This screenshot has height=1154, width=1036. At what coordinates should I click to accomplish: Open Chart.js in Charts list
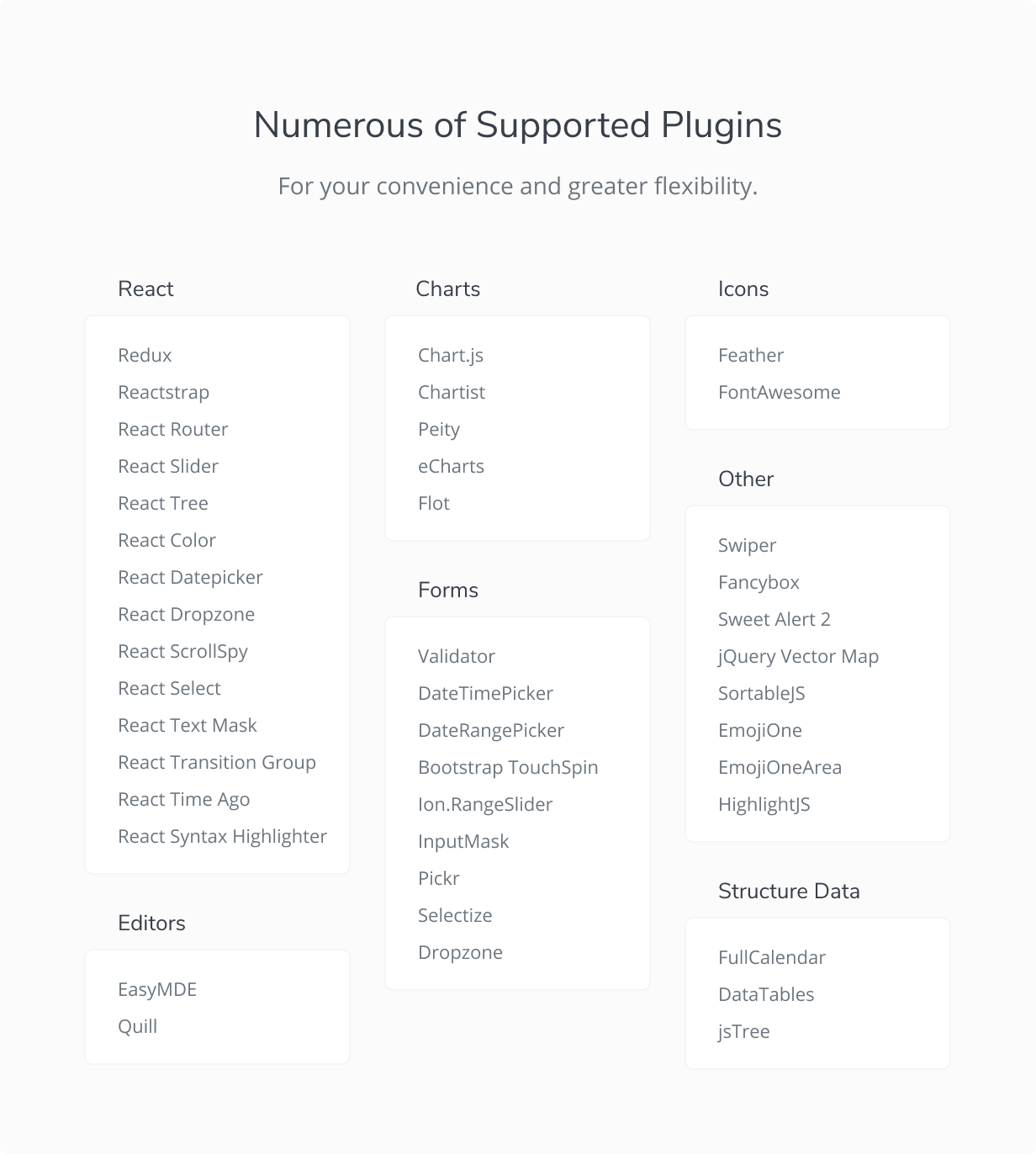451,355
